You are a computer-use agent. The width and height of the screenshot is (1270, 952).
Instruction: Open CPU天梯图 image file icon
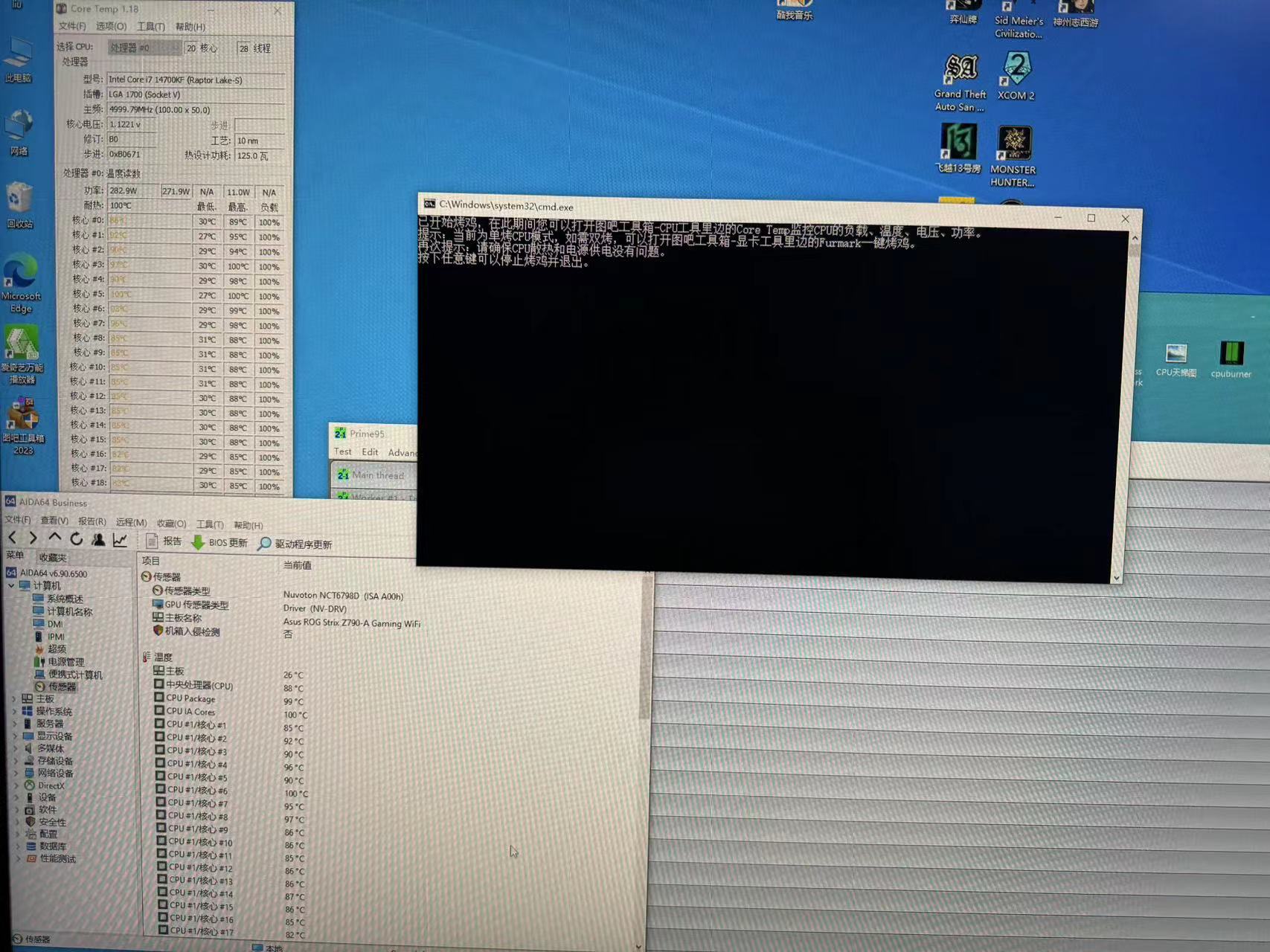point(1176,360)
